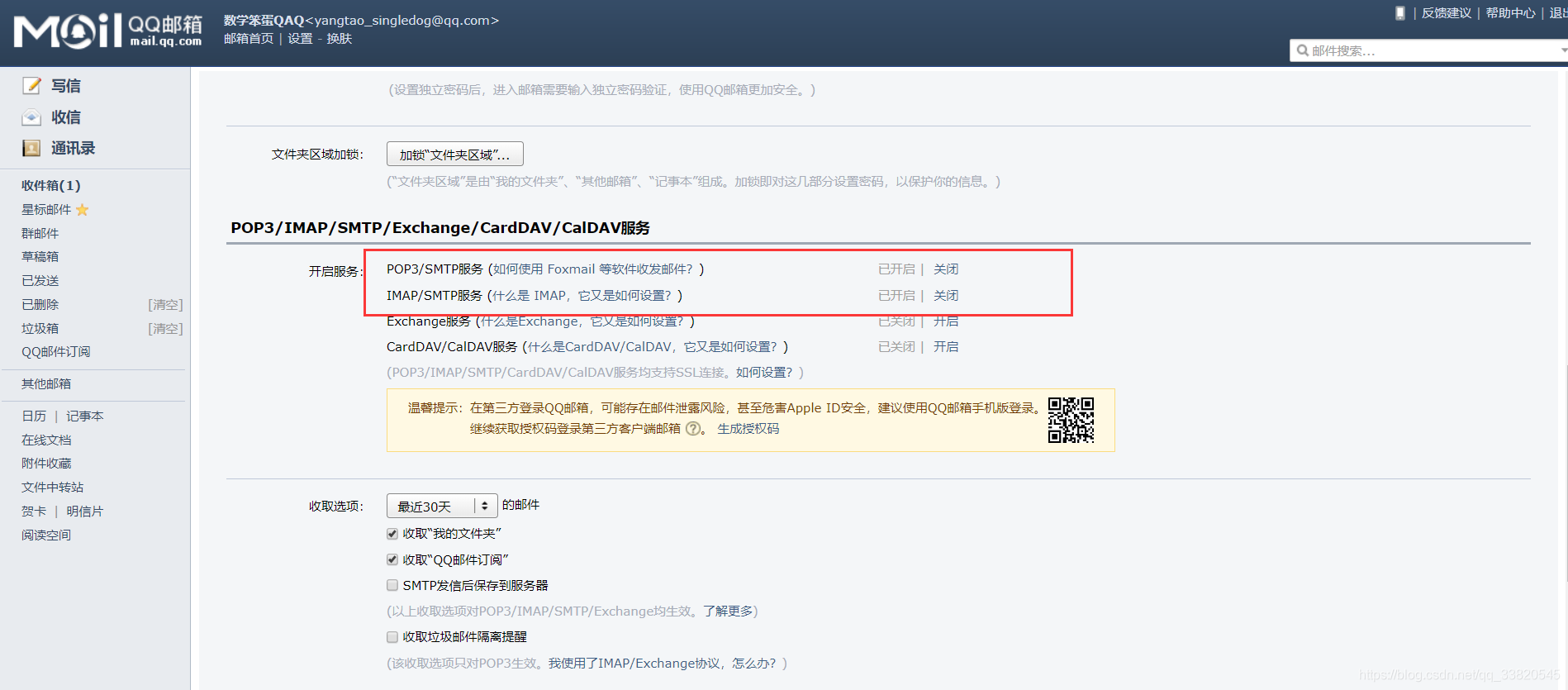
Task: Turn on Exchange服务 via 开启
Action: tap(946, 321)
